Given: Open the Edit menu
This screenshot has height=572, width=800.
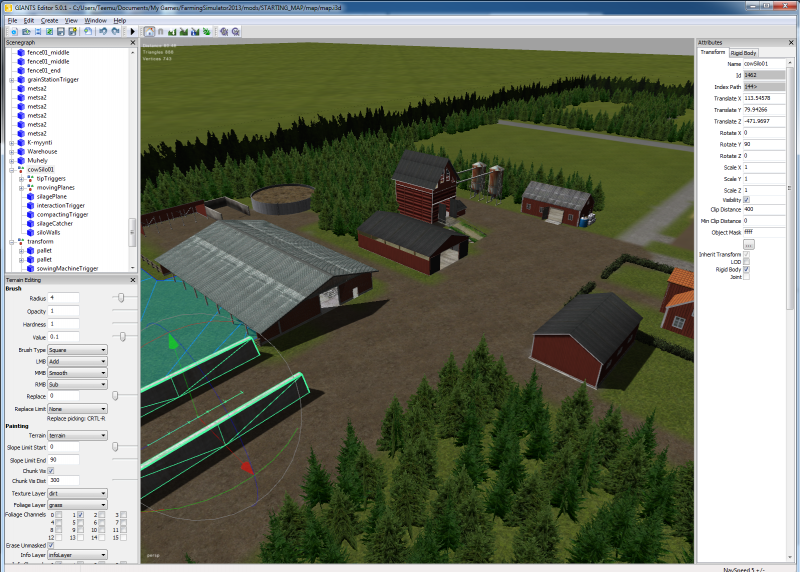Looking at the screenshot, I should (29, 20).
